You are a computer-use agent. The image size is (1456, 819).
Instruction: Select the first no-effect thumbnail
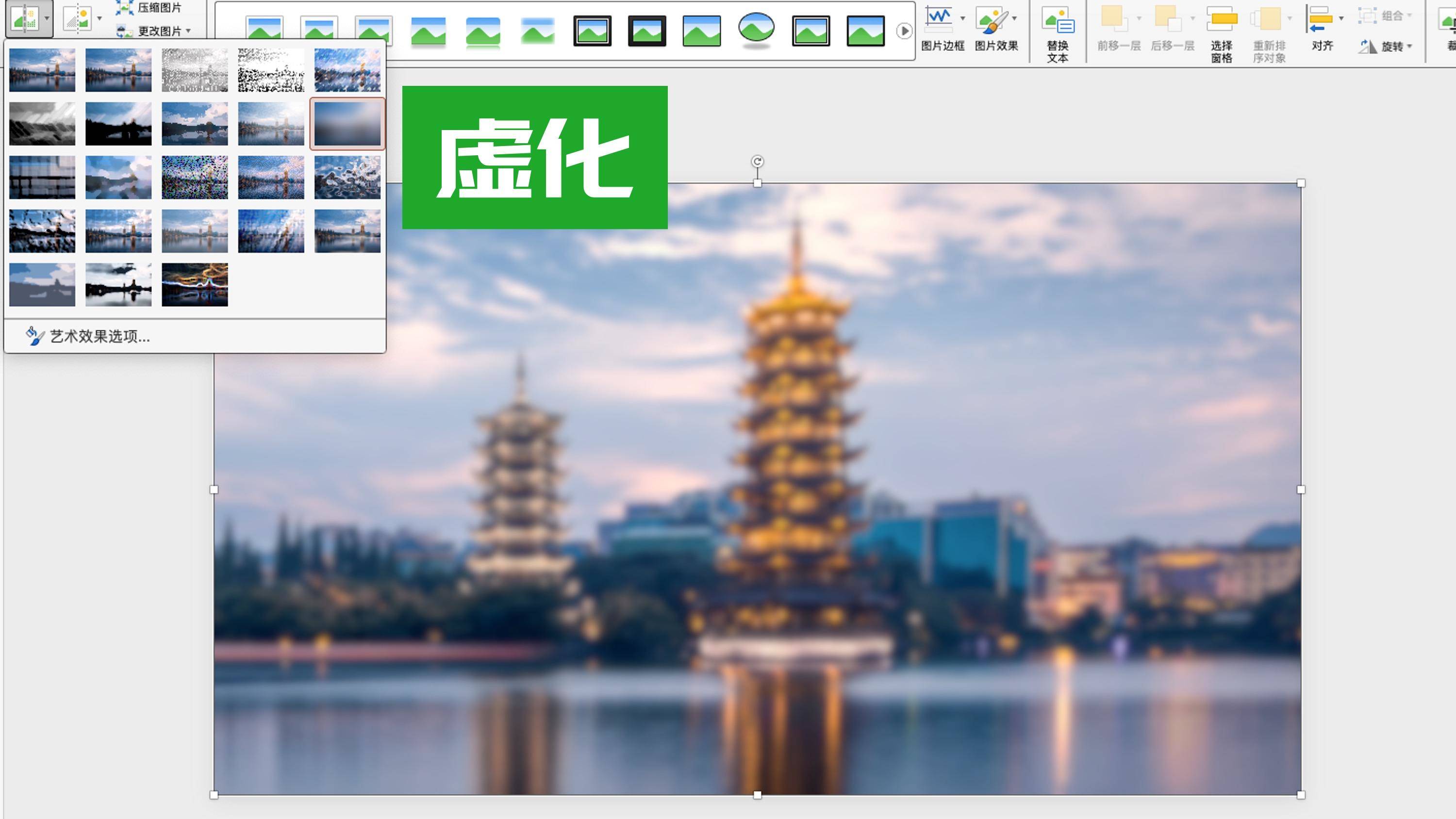(42, 70)
